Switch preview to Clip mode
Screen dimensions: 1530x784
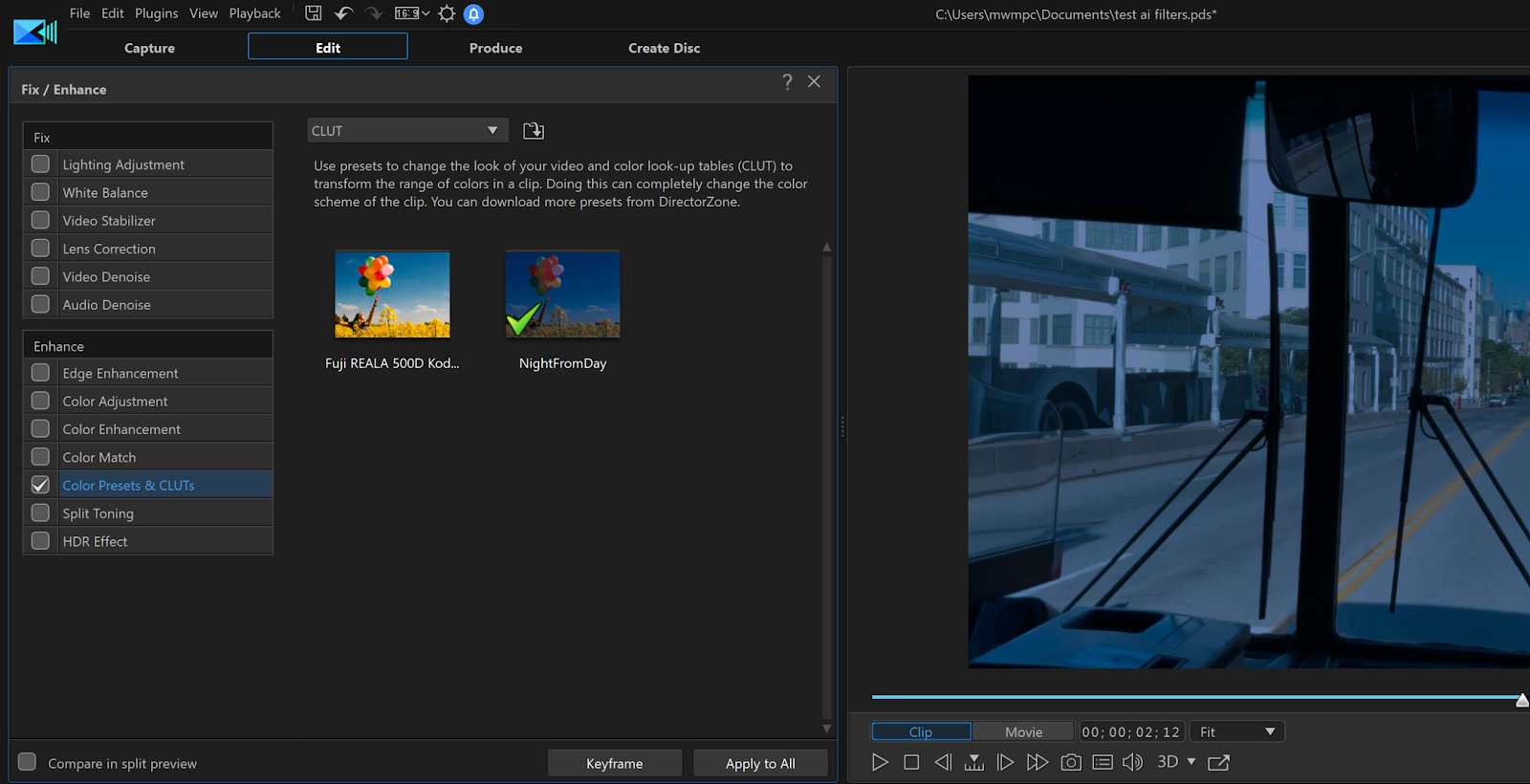921,731
